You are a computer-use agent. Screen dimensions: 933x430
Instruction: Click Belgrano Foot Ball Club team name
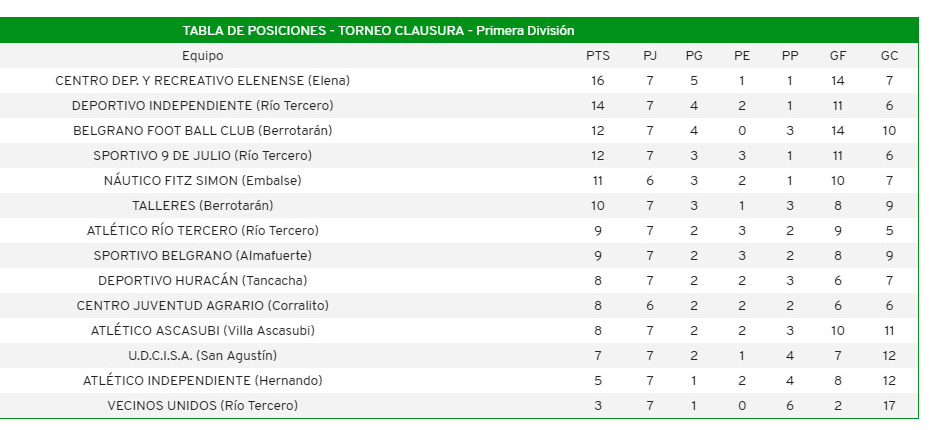tap(202, 131)
